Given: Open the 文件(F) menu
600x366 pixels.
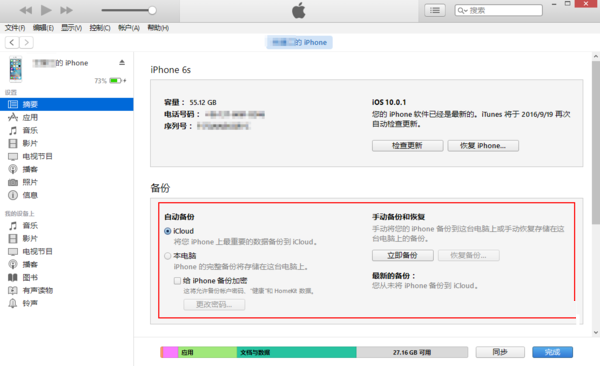Looking at the screenshot, I should click(x=15, y=28).
